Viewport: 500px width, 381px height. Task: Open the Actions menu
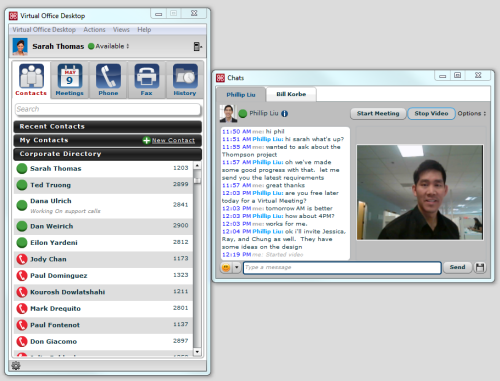pos(94,30)
